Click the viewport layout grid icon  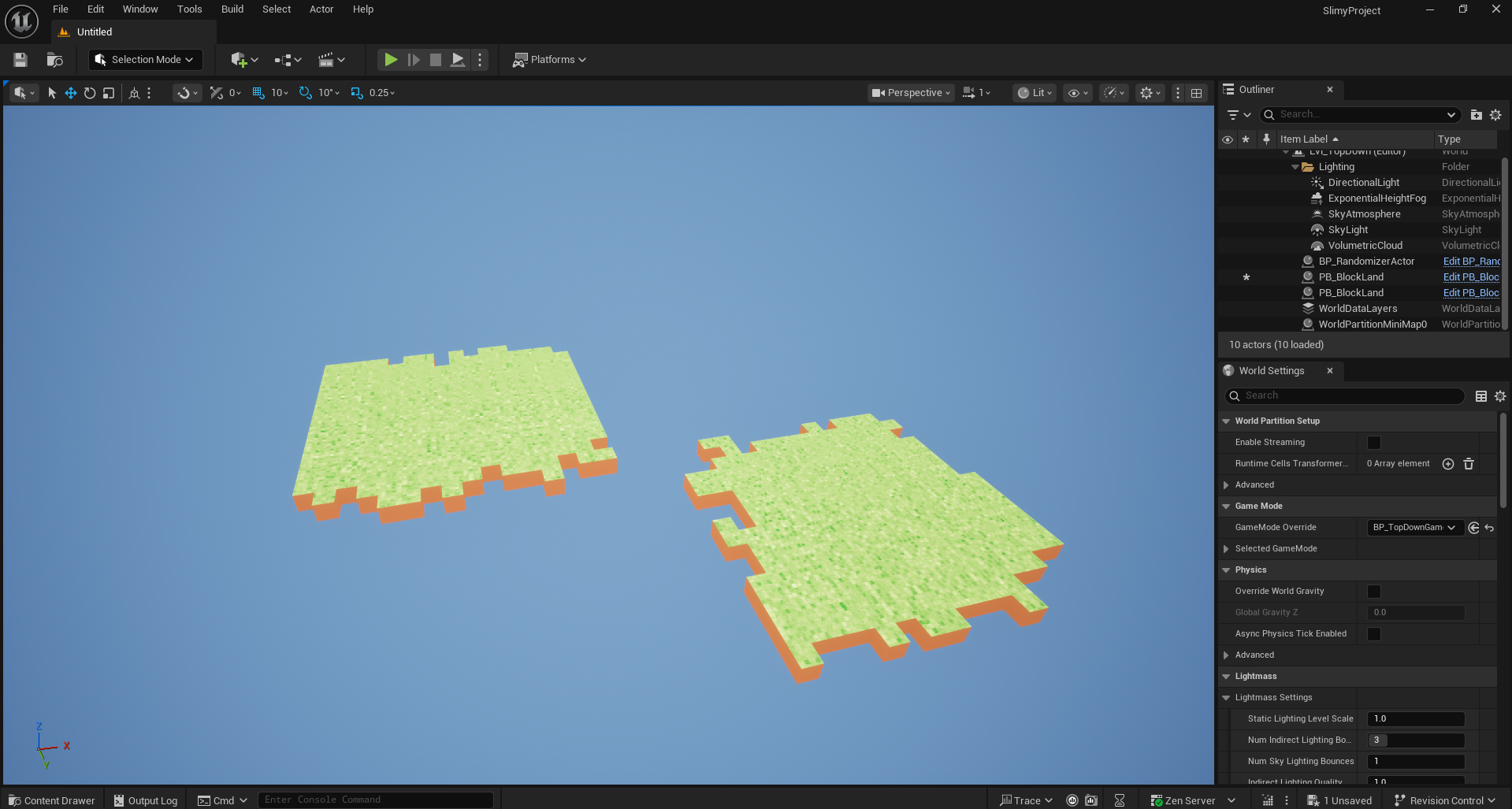[1196, 93]
